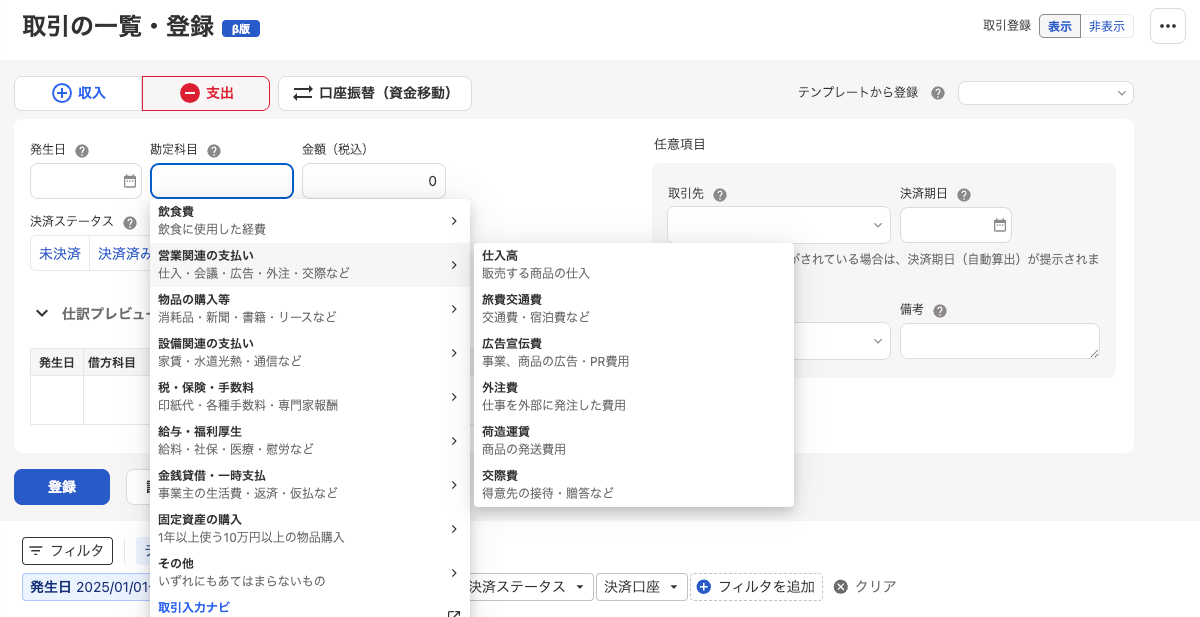Open the ellipsis more-options menu
1200x617 pixels.
point(1167,26)
